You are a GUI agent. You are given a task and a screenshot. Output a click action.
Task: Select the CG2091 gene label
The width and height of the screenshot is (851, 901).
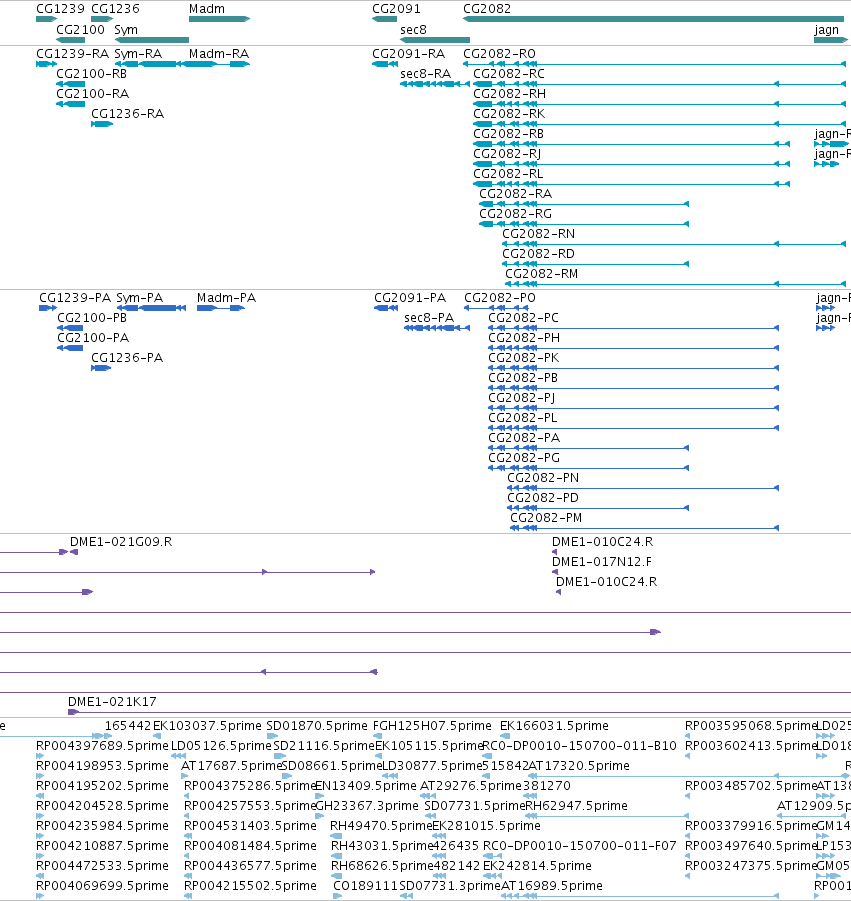pos(396,9)
